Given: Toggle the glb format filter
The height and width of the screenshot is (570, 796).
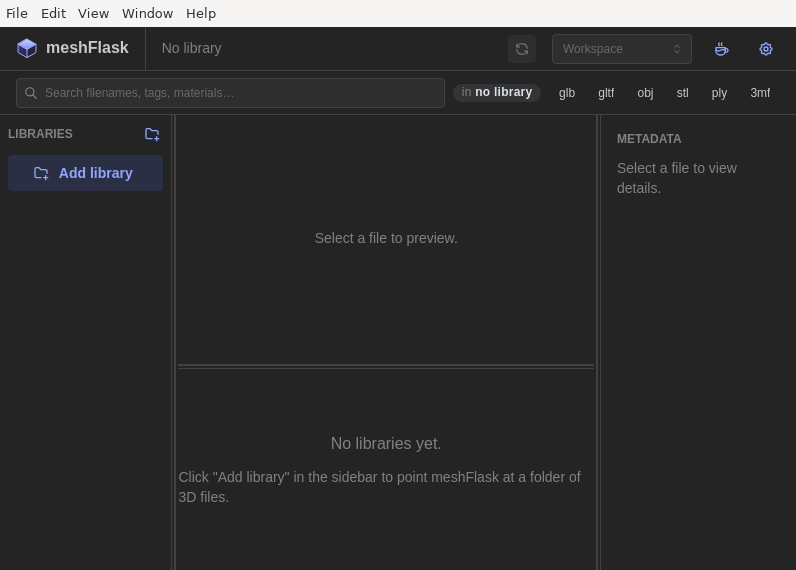Looking at the screenshot, I should [567, 93].
